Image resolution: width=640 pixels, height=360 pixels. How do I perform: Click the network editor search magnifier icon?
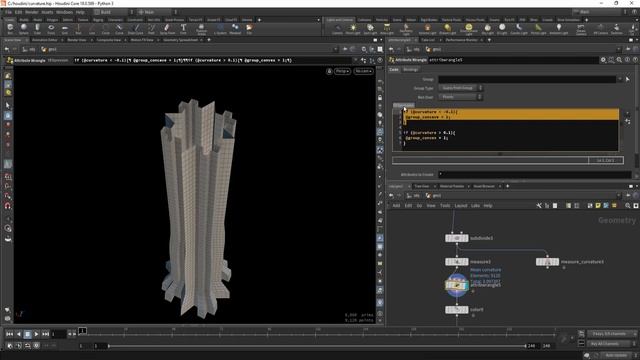tap(628, 206)
